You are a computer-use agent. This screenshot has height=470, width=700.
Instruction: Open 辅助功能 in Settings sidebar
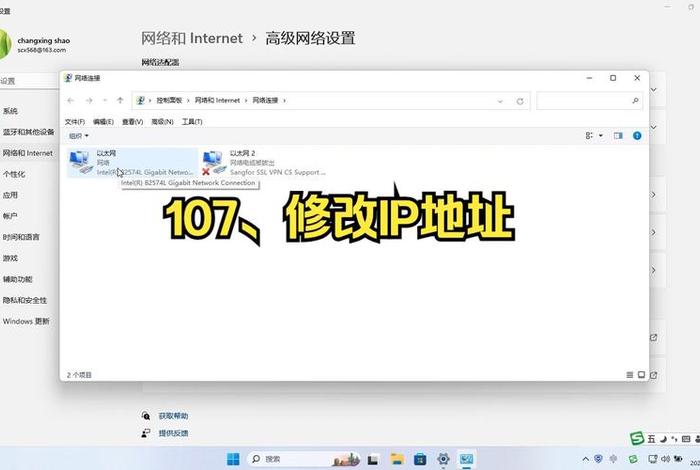(17, 279)
